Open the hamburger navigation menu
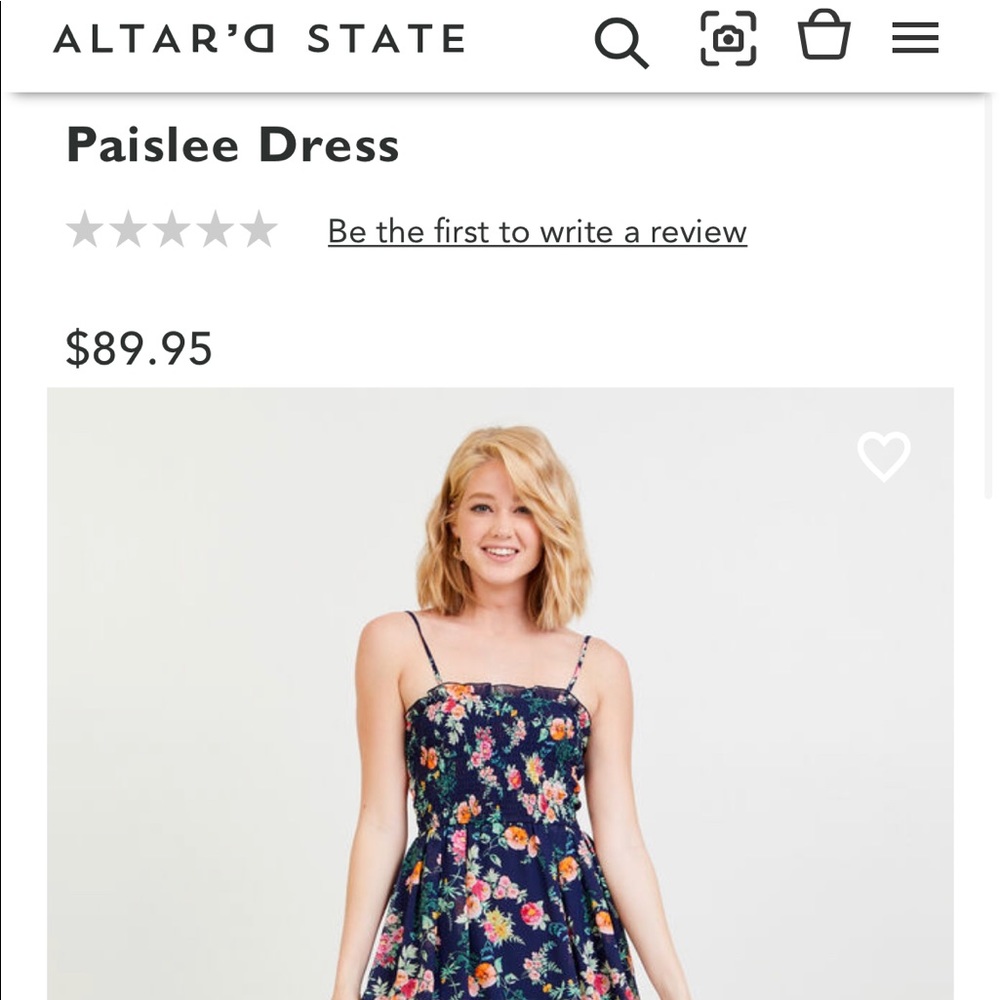 click(915, 38)
